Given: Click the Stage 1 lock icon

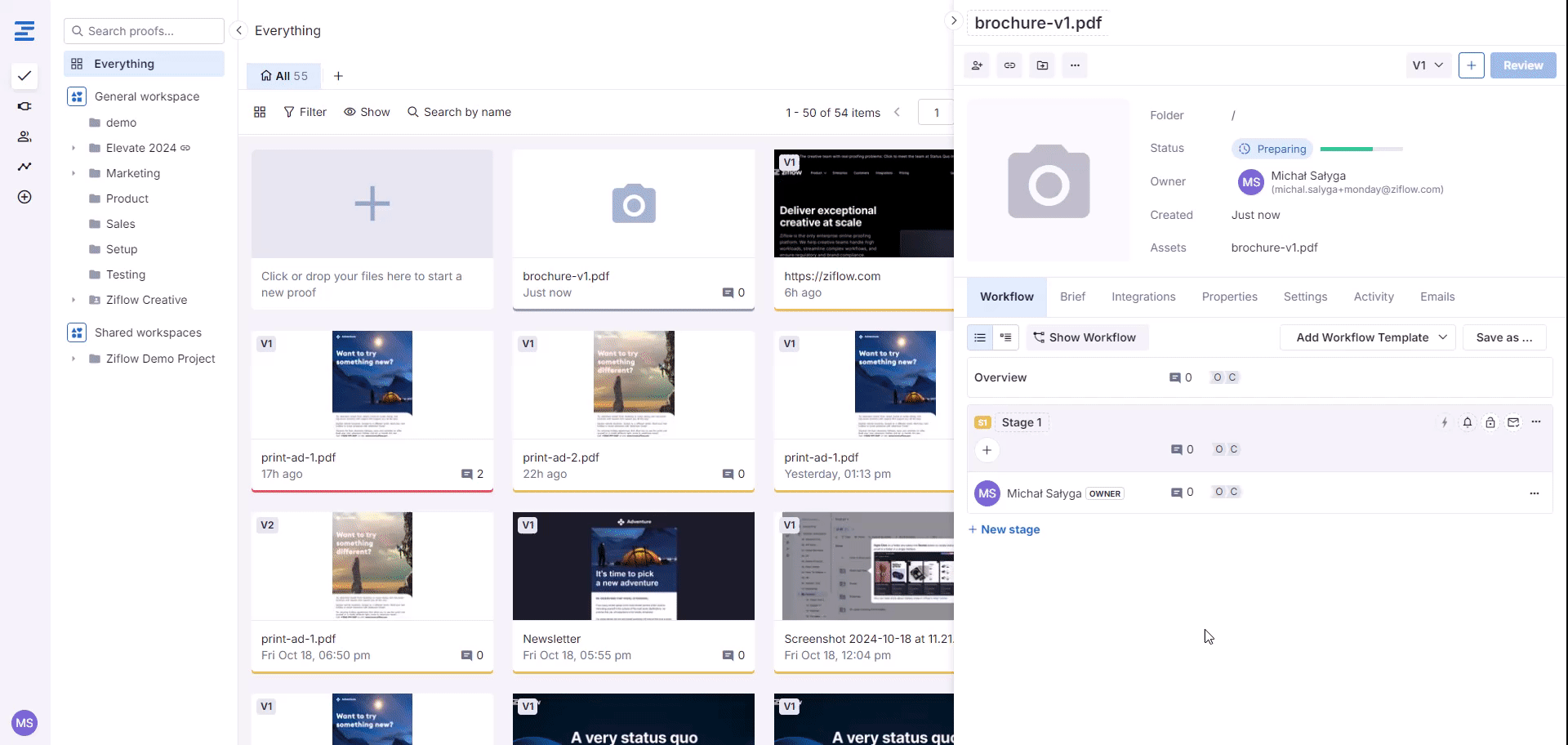Looking at the screenshot, I should click(x=1490, y=422).
